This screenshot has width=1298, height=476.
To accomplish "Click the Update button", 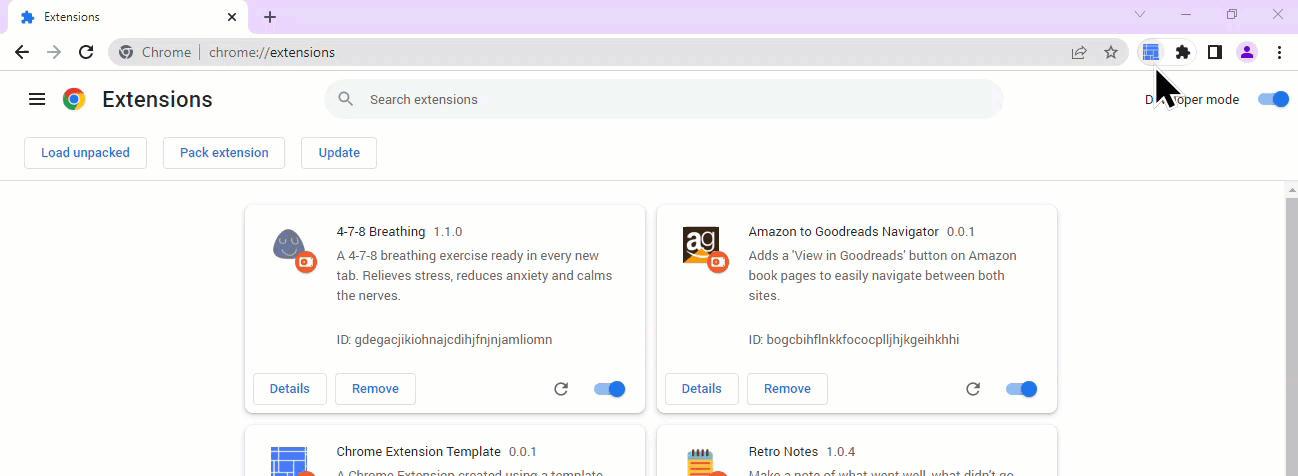I will point(339,153).
